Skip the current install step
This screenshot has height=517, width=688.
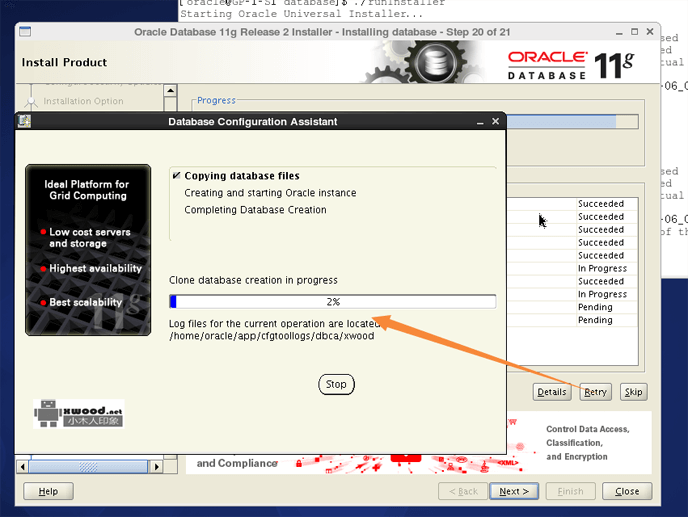tap(633, 392)
